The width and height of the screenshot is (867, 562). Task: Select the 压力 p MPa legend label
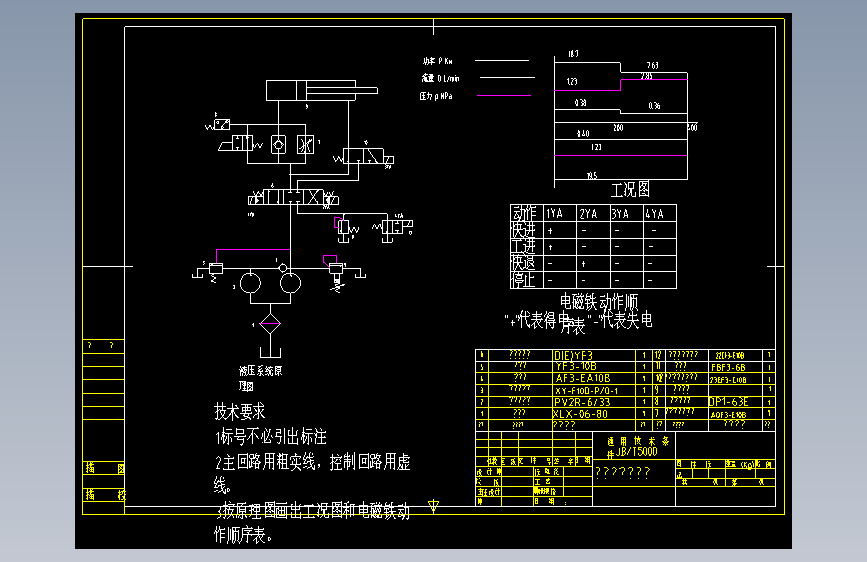[436, 96]
